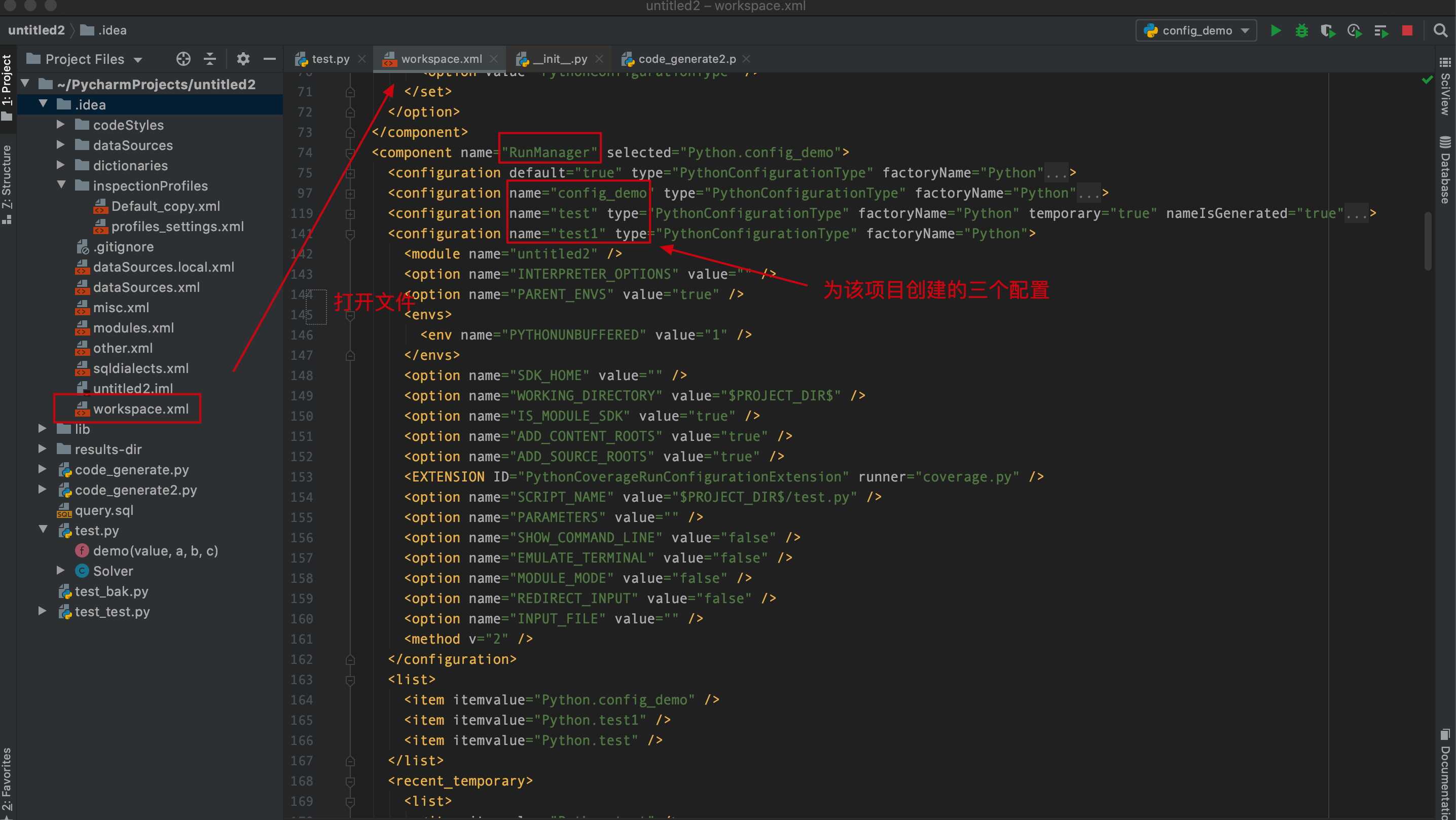Click line number 153 in the gutter

302,477
